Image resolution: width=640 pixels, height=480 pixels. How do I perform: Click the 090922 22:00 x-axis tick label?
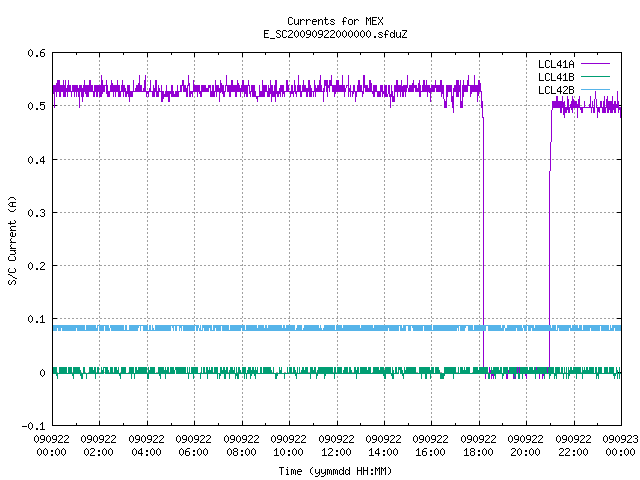point(573,446)
